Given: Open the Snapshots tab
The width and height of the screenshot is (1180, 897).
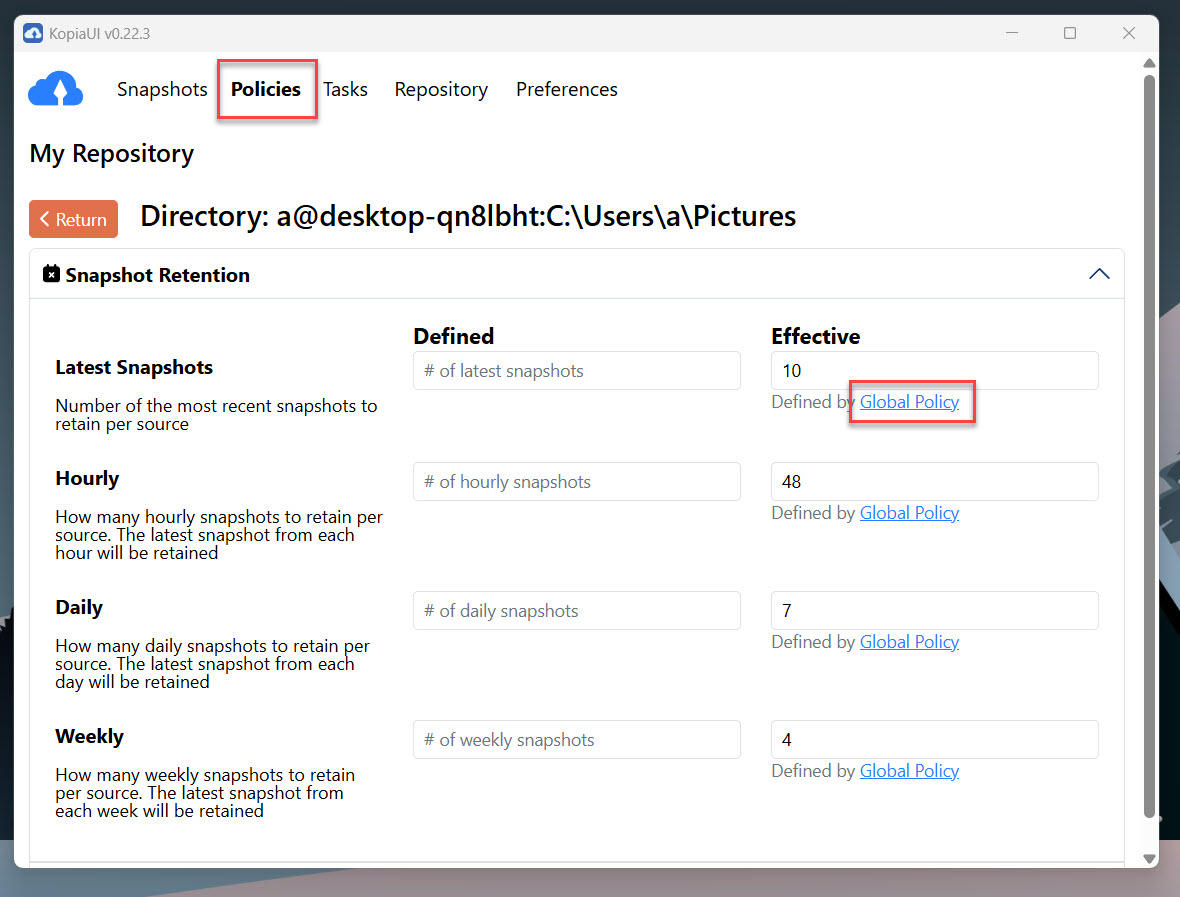Looking at the screenshot, I should pos(162,89).
